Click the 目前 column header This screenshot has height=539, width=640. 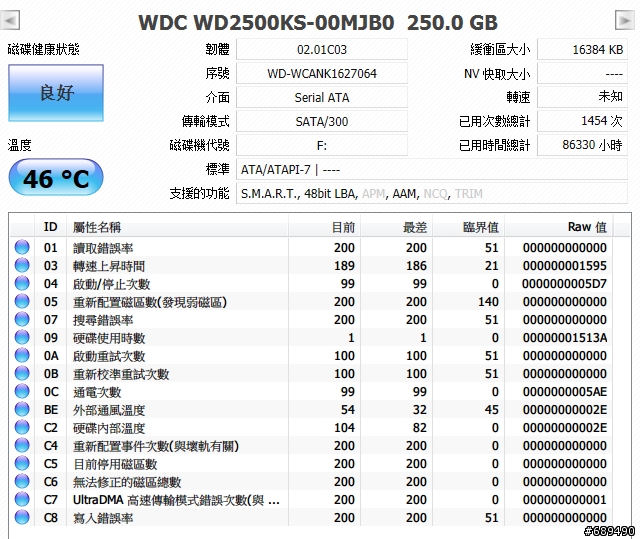pos(324,227)
